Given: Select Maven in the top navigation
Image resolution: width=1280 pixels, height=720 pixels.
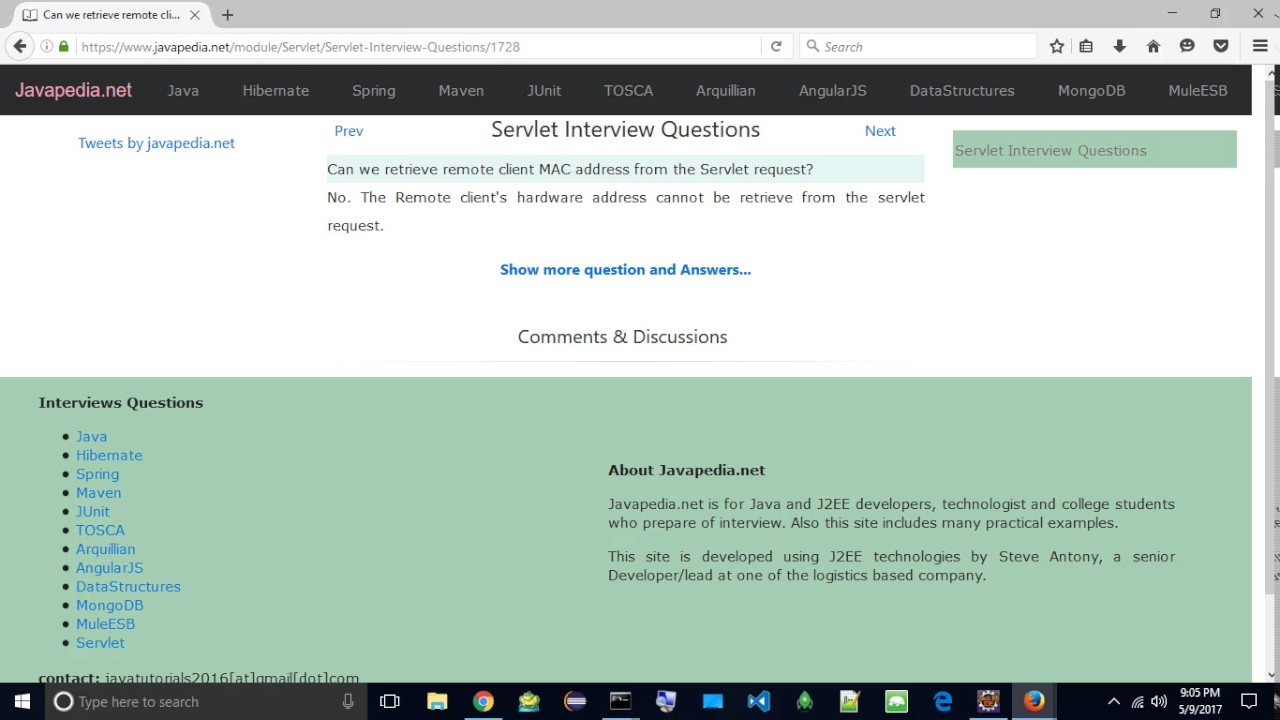Looking at the screenshot, I should [x=461, y=90].
